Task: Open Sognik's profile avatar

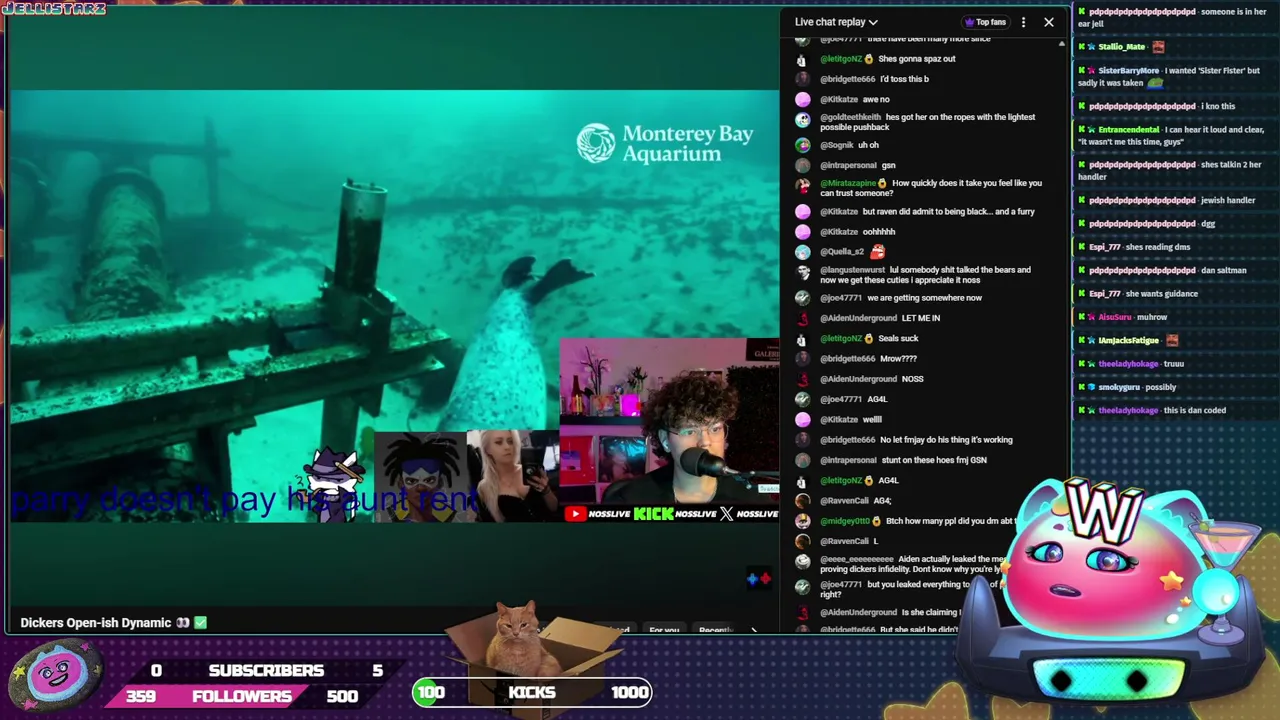Action: (x=802, y=145)
